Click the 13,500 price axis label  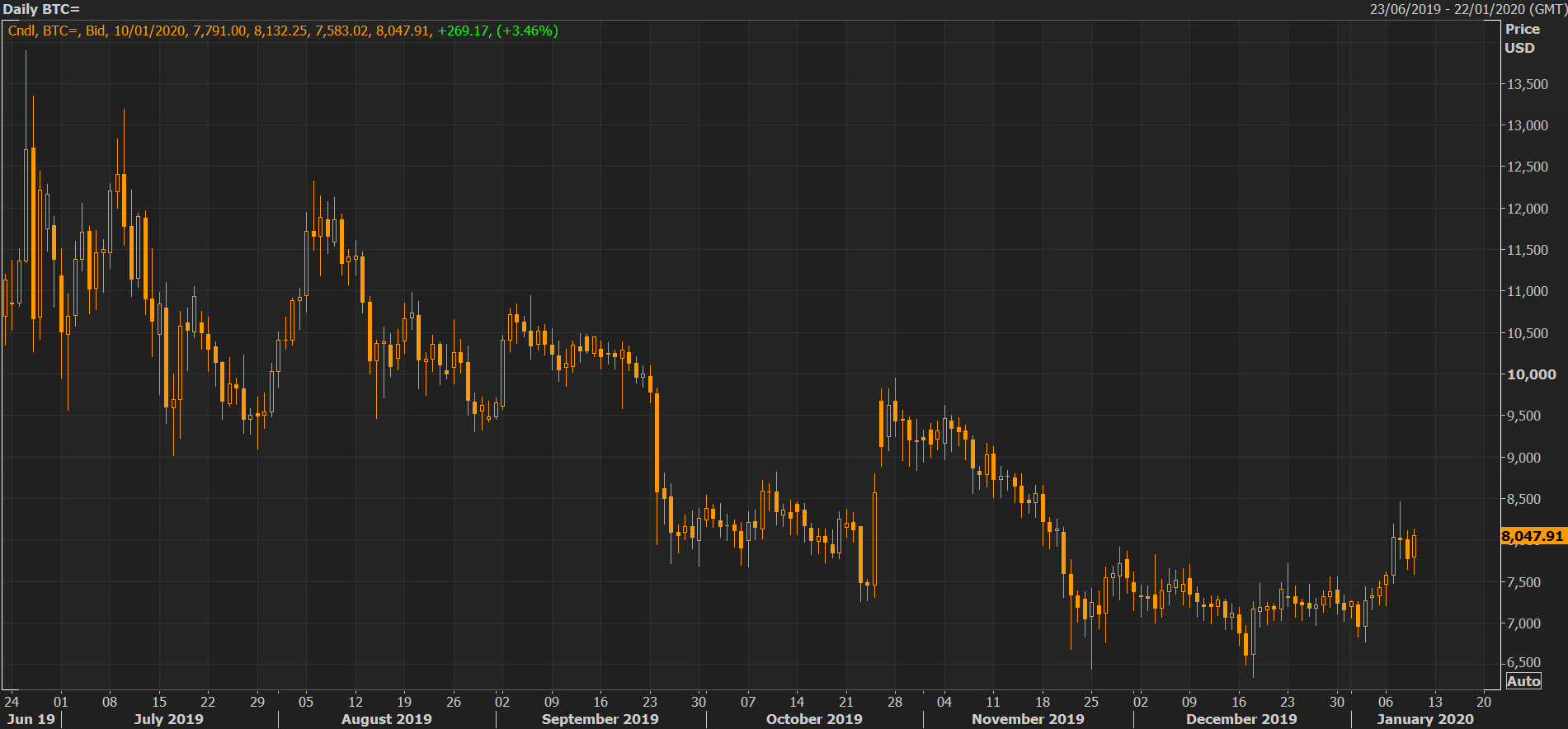pyautogui.click(x=1528, y=84)
